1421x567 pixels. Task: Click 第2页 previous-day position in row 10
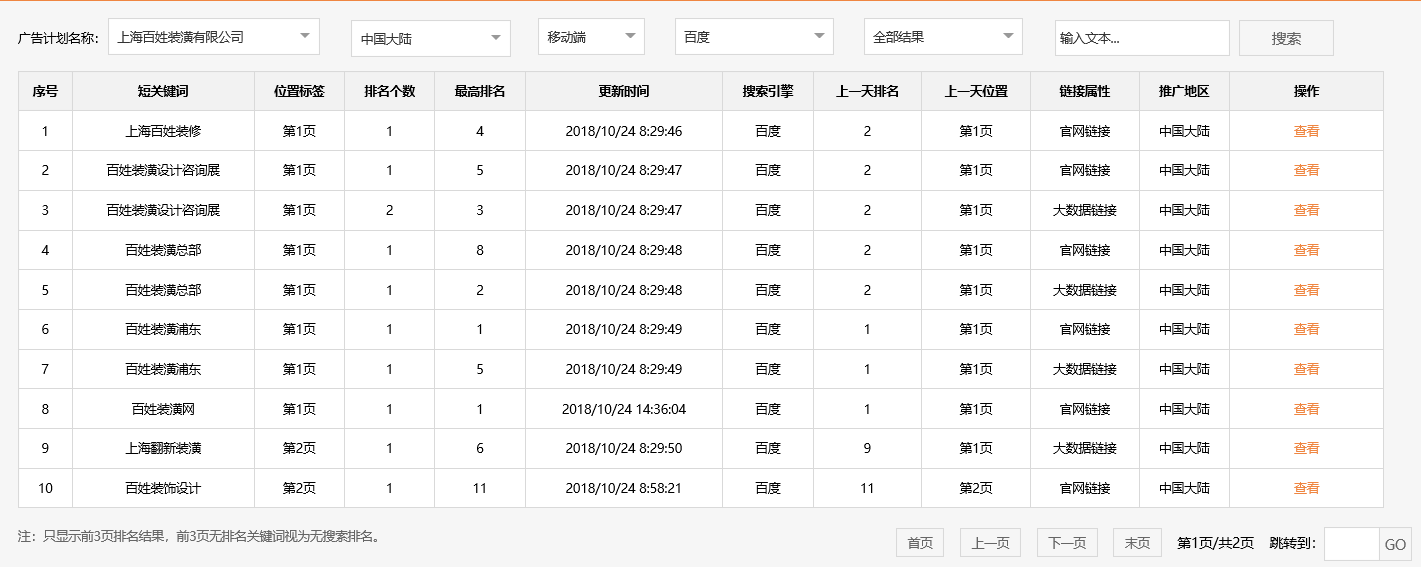coord(976,488)
